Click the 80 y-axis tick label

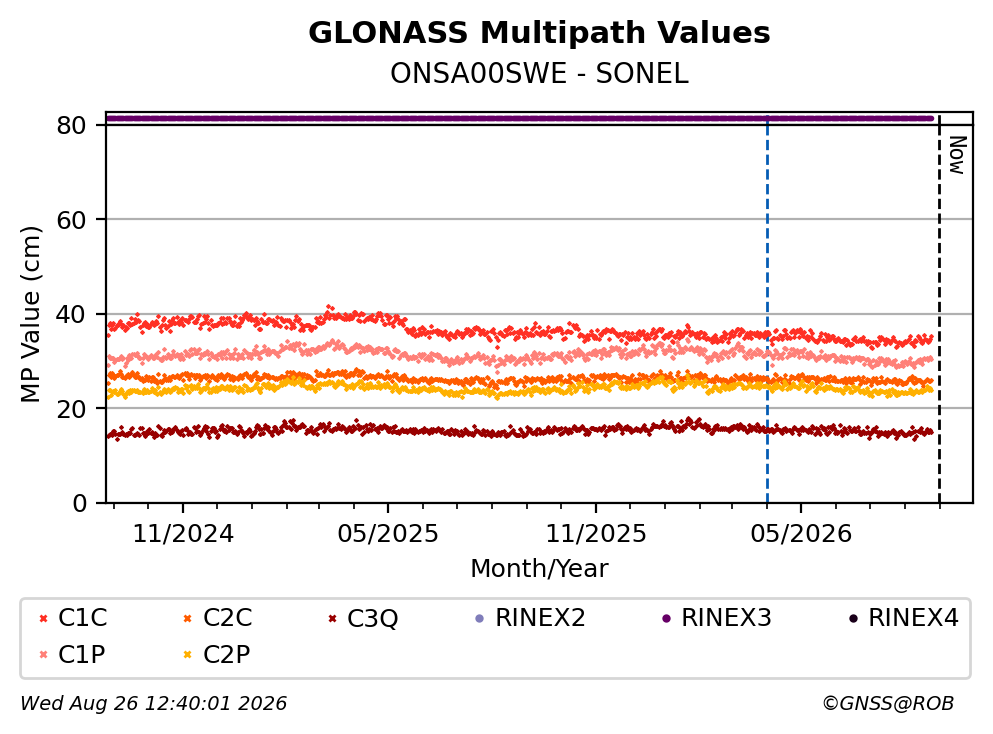click(72, 125)
